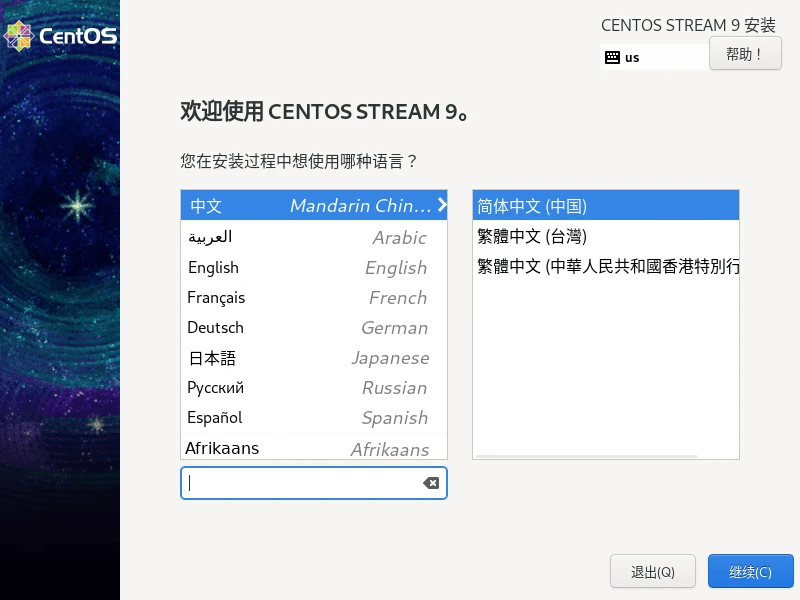Choose 繁體中文 (台灣) locale
The image size is (800, 600).
click(x=606, y=236)
